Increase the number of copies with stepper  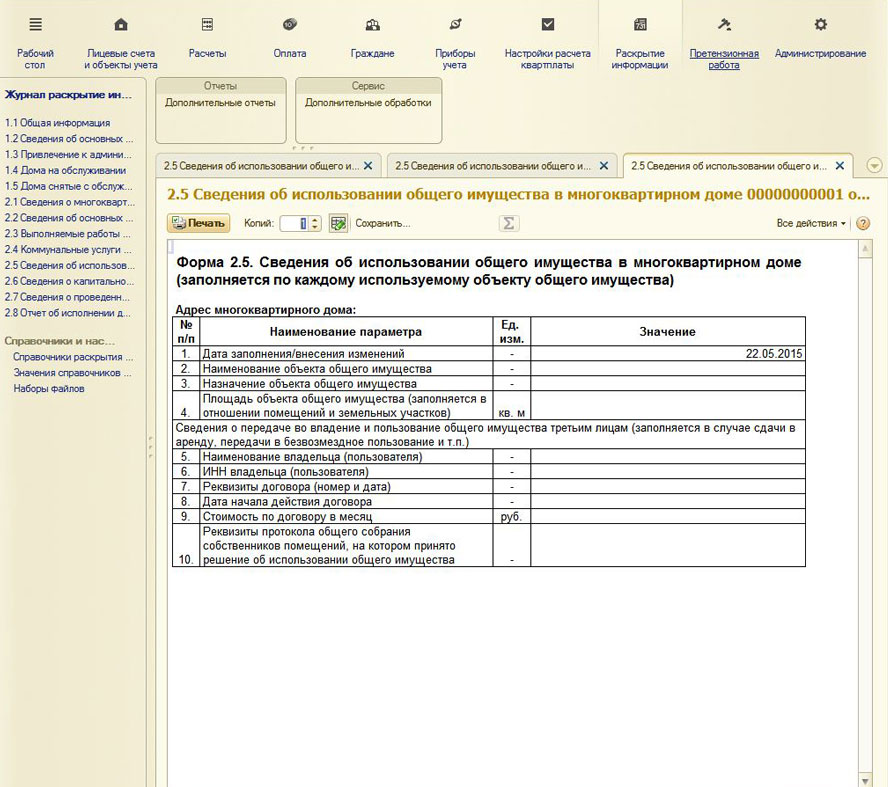click(315, 219)
